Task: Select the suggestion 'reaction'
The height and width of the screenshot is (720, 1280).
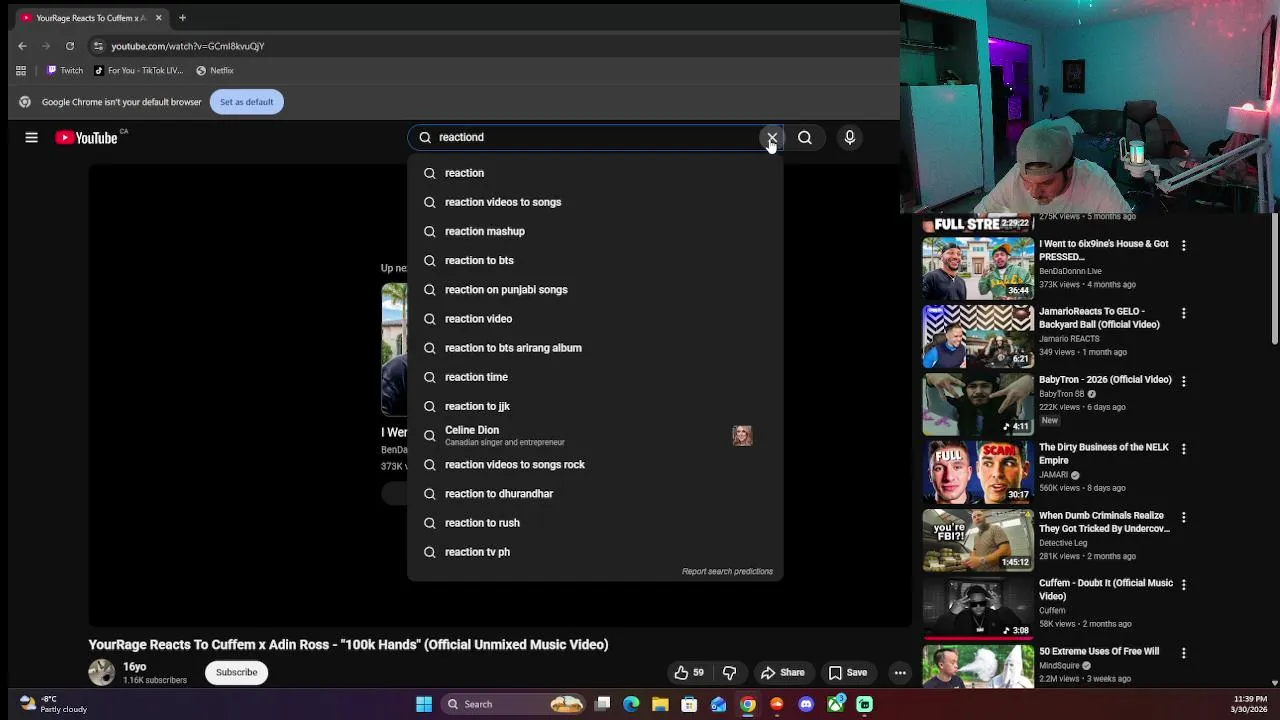Action: (595, 173)
